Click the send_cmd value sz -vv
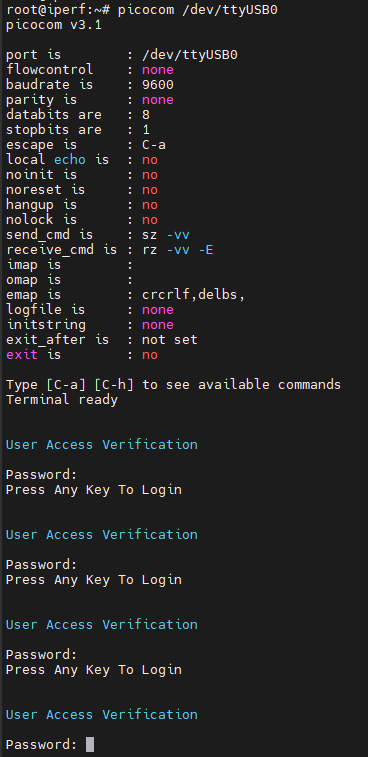Image resolution: width=368 pixels, height=757 pixels. pos(166,235)
